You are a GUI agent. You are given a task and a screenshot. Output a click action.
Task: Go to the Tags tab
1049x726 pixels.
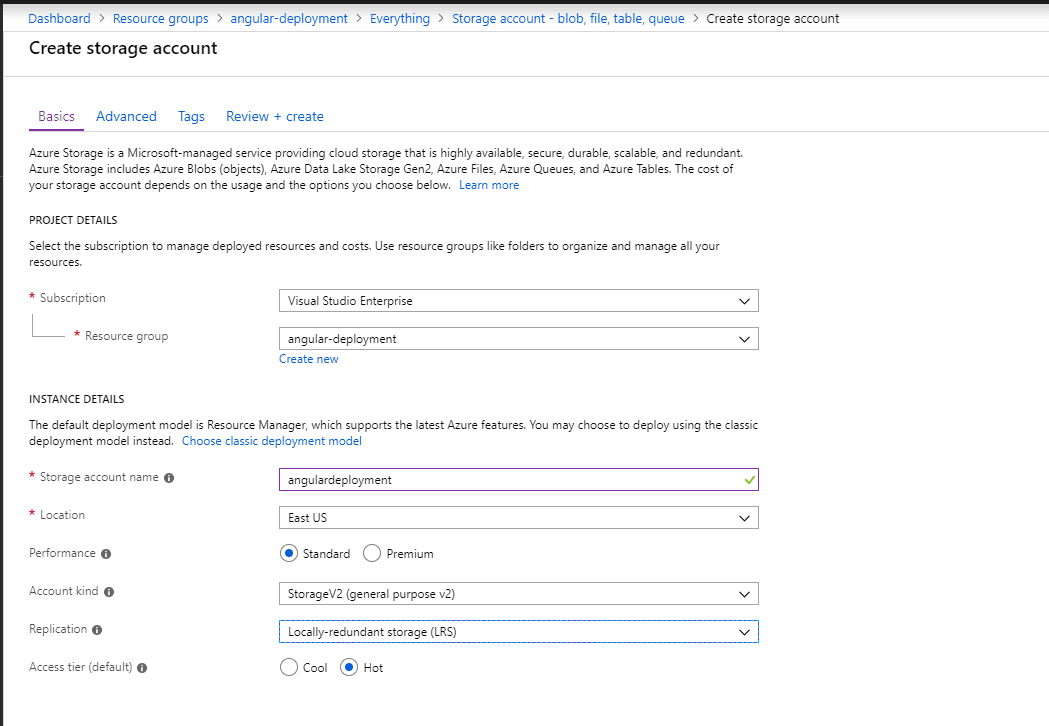pos(191,116)
